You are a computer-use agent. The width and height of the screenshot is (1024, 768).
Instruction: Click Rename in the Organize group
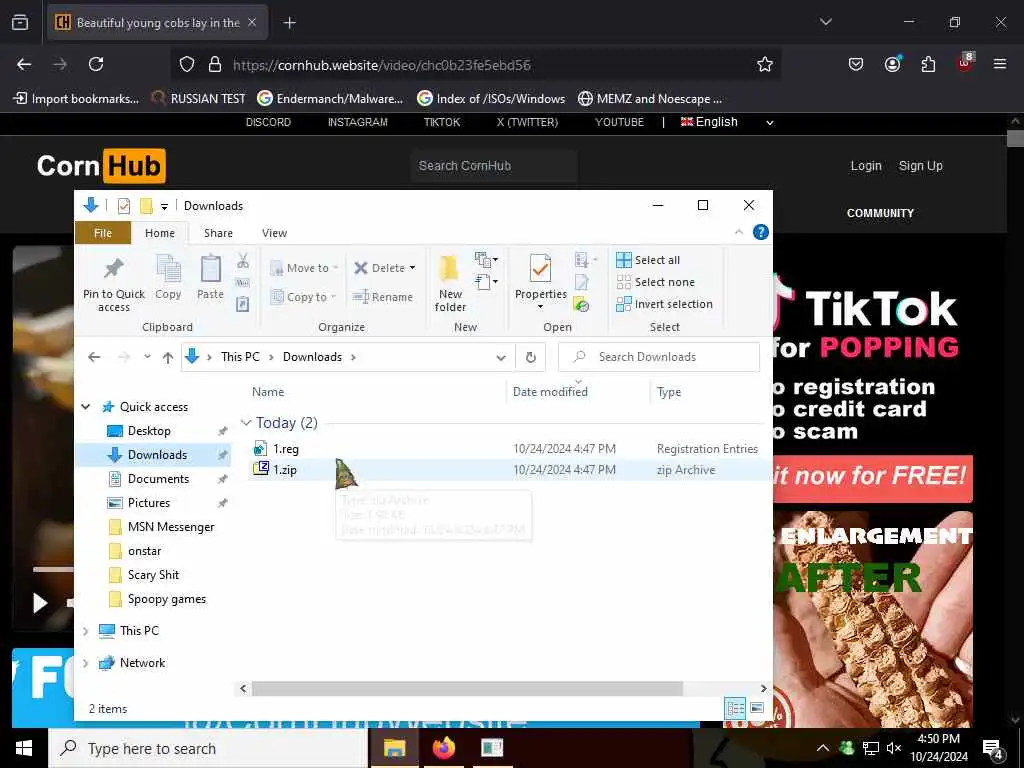383,297
